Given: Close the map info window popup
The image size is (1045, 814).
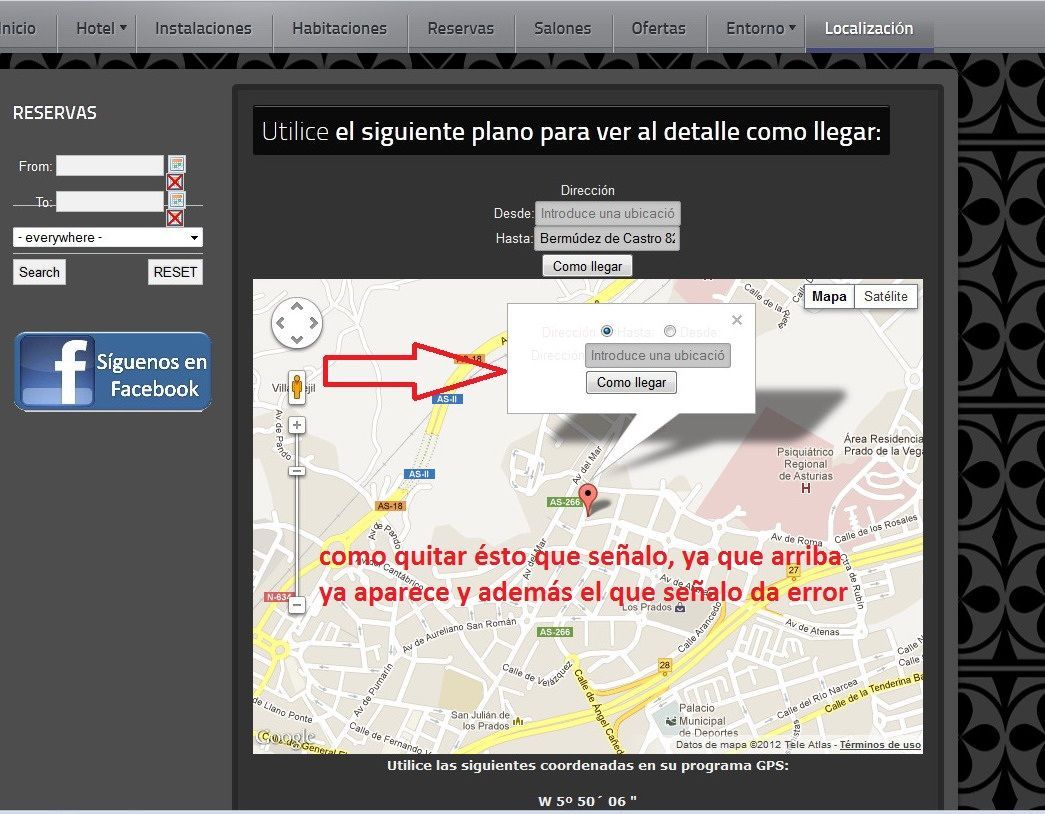Looking at the screenshot, I should click(736, 320).
